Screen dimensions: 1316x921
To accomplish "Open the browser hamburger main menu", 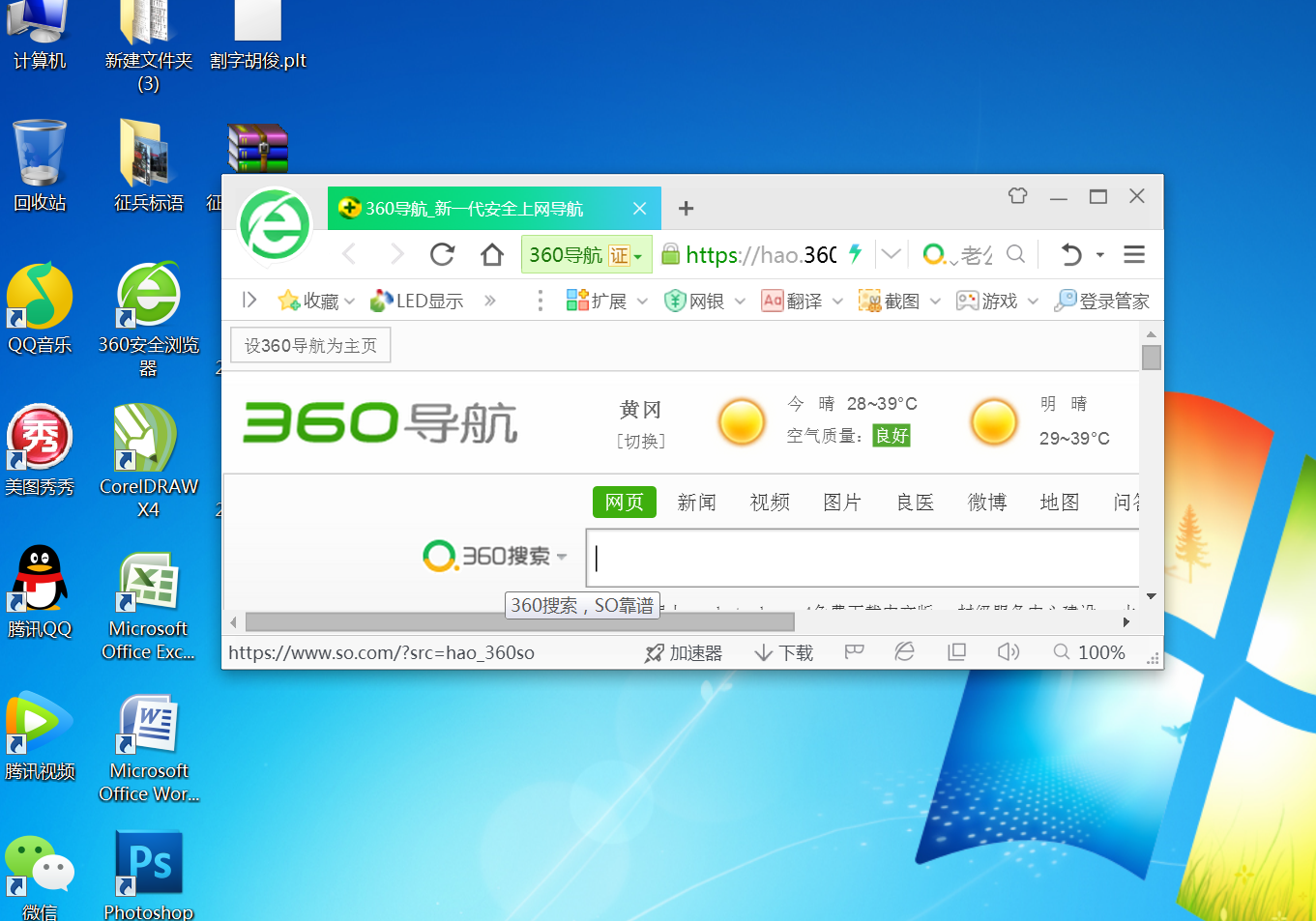I will [1134, 254].
